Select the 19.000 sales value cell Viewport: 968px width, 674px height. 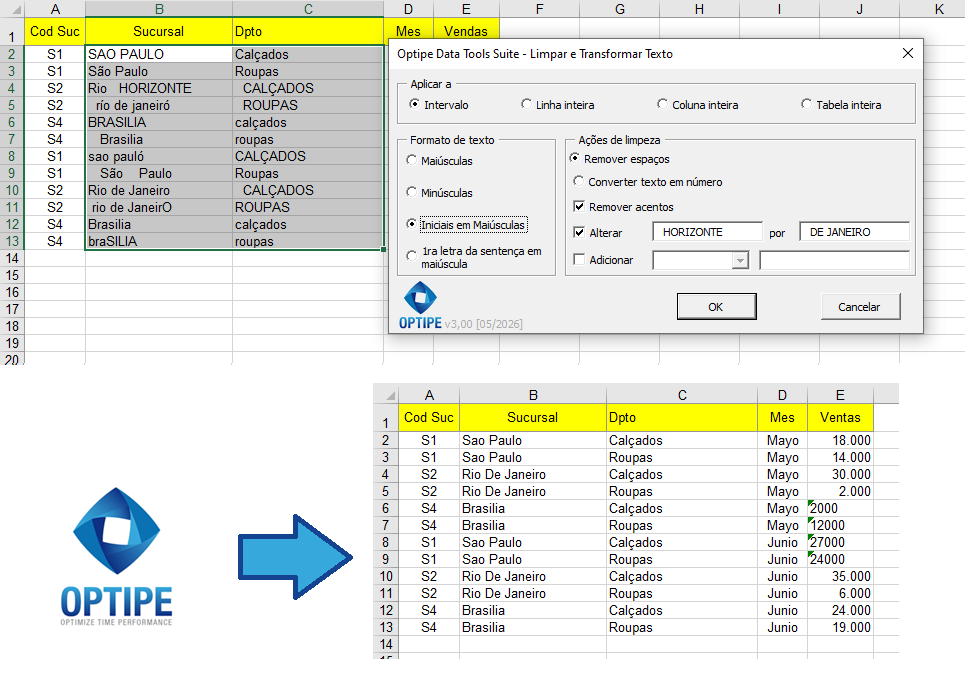(x=840, y=627)
